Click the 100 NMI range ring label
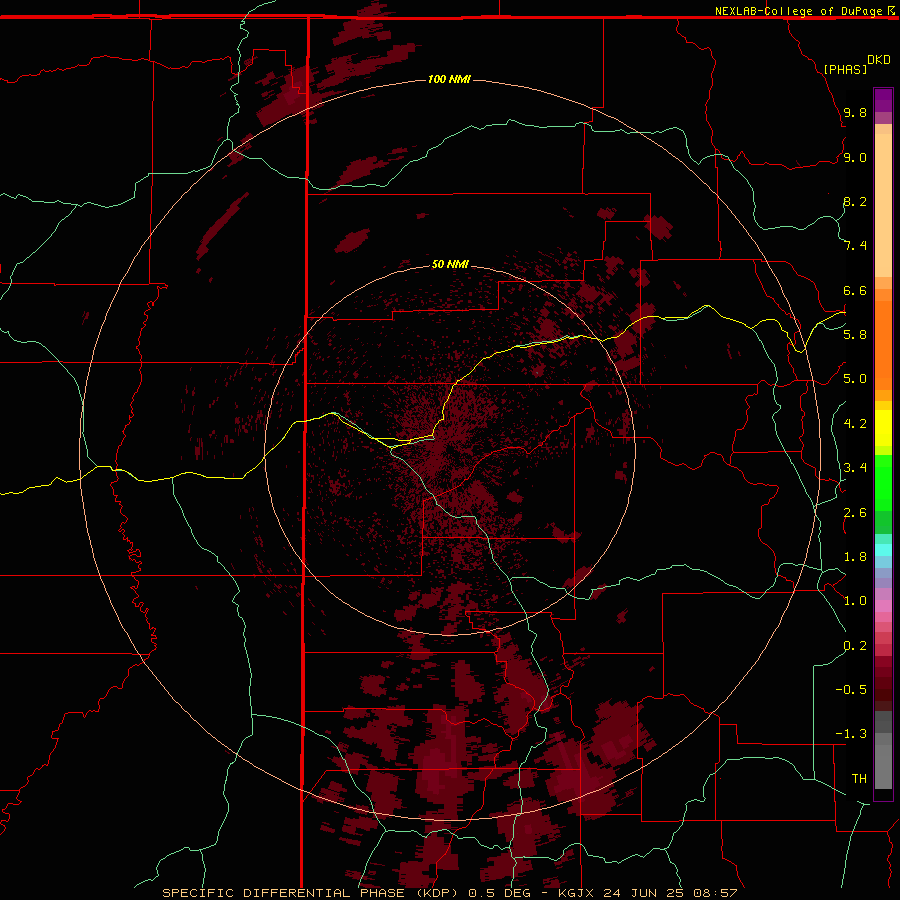Screen dimensions: 900x900 pos(449,79)
